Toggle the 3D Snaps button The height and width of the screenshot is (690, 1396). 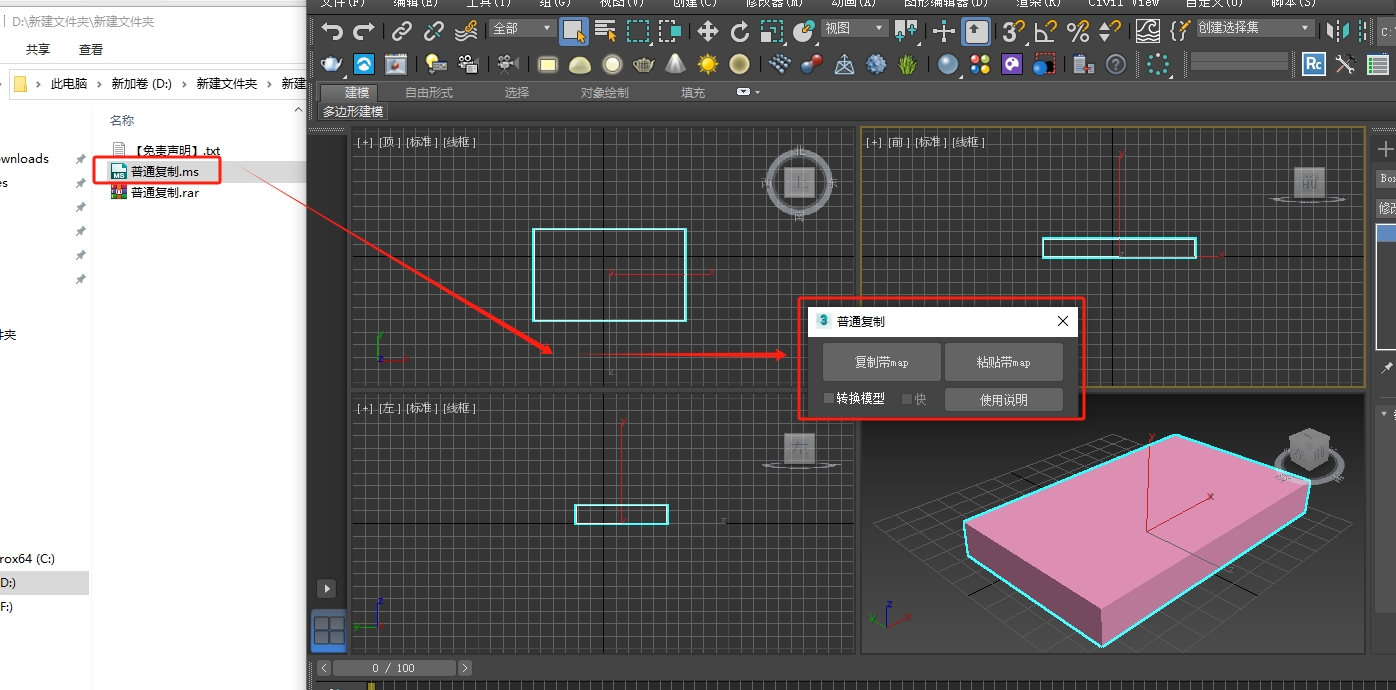click(x=1014, y=32)
